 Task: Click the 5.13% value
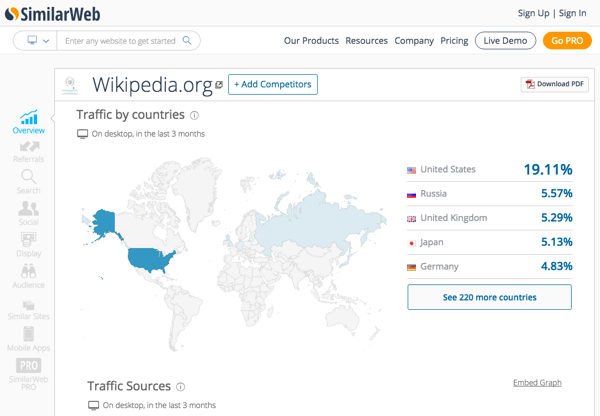pyautogui.click(x=556, y=242)
